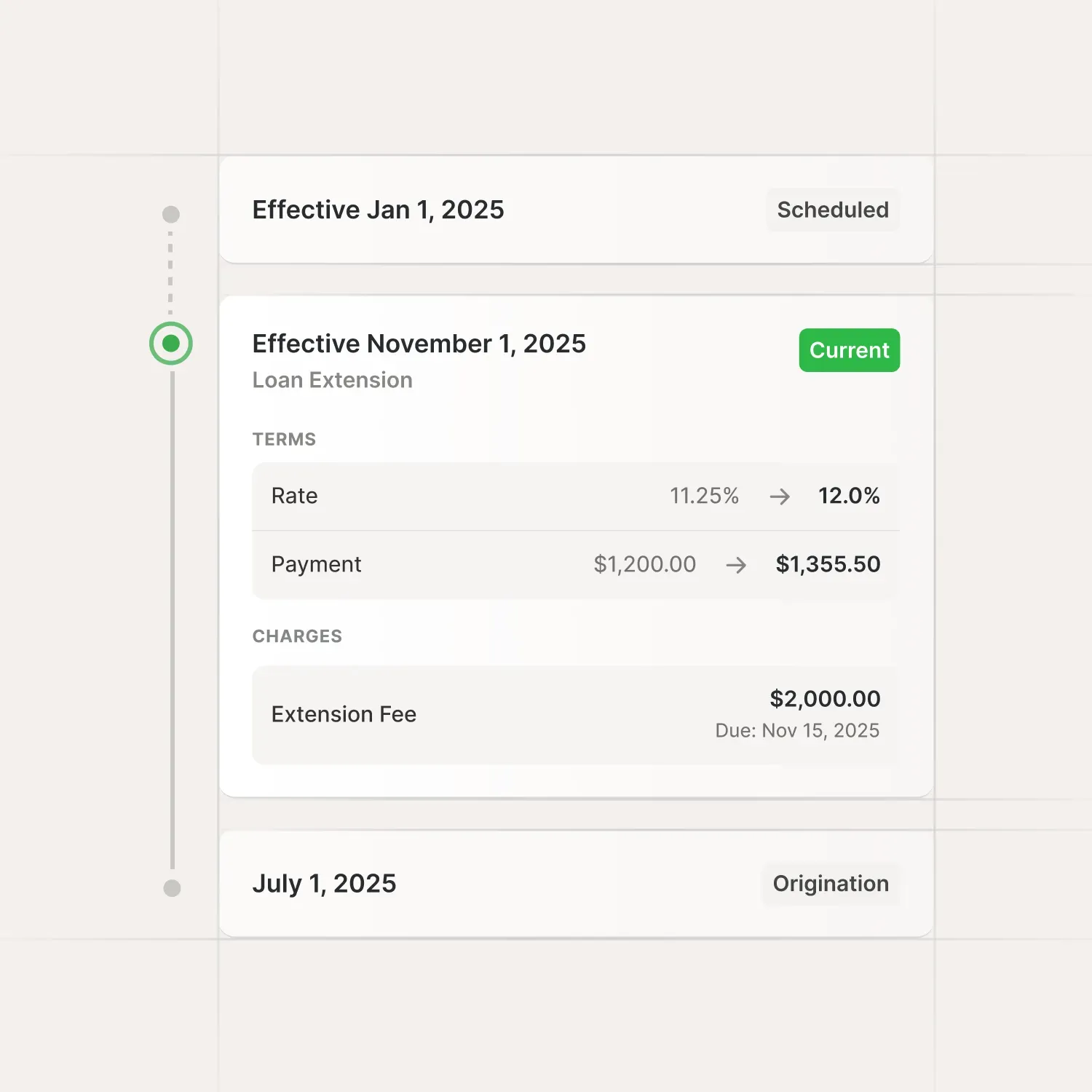Click the arrow icon in Rate row
Image resolution: width=1092 pixels, height=1092 pixels.
pyautogui.click(x=780, y=496)
